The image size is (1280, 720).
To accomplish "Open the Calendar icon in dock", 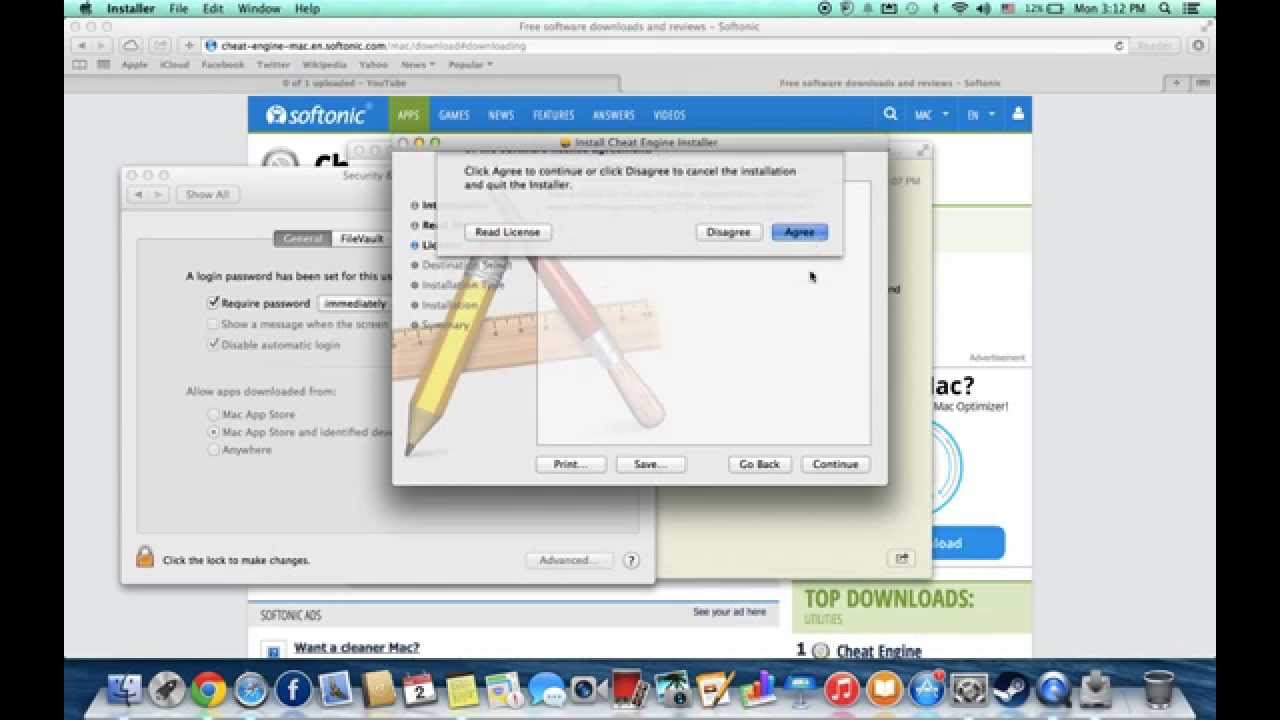I will [x=420, y=689].
